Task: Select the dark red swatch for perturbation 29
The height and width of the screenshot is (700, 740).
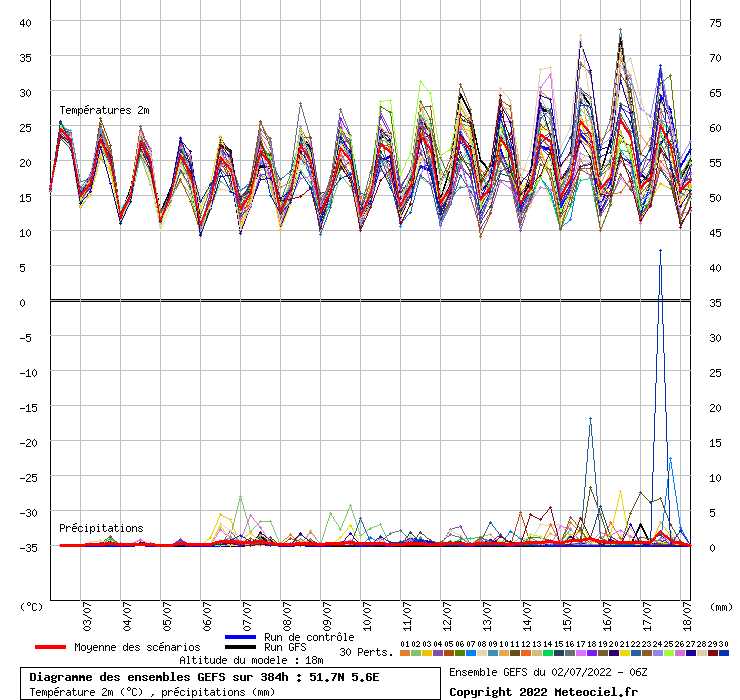Action: 713,653
